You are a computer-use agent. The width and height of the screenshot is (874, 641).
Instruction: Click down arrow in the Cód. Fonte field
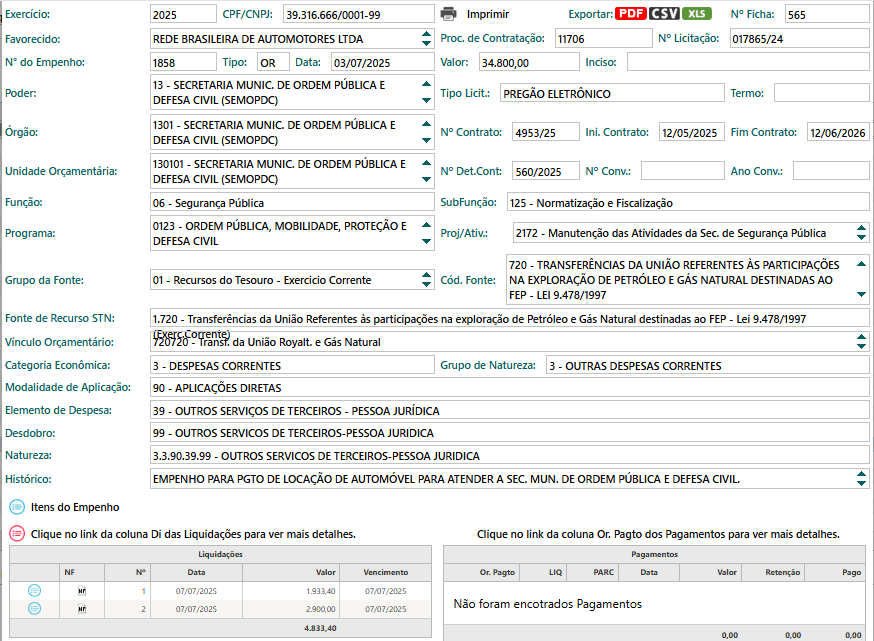(x=862, y=294)
